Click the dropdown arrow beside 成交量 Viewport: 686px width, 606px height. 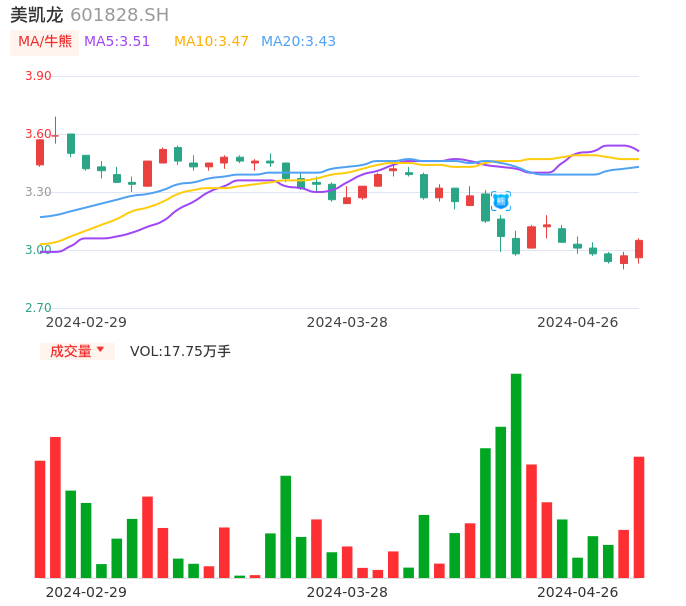point(100,350)
